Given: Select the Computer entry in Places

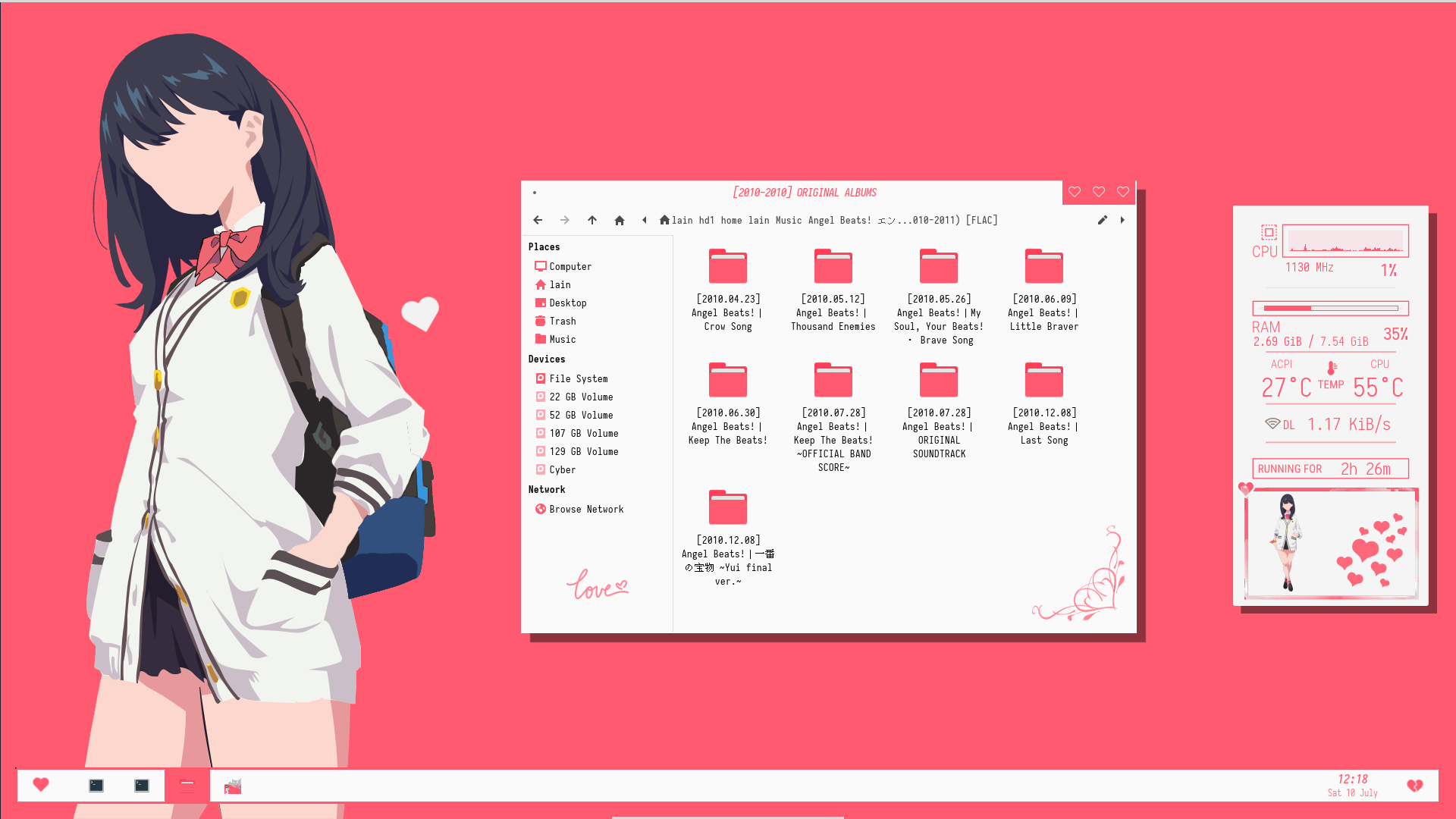Looking at the screenshot, I should 570,266.
